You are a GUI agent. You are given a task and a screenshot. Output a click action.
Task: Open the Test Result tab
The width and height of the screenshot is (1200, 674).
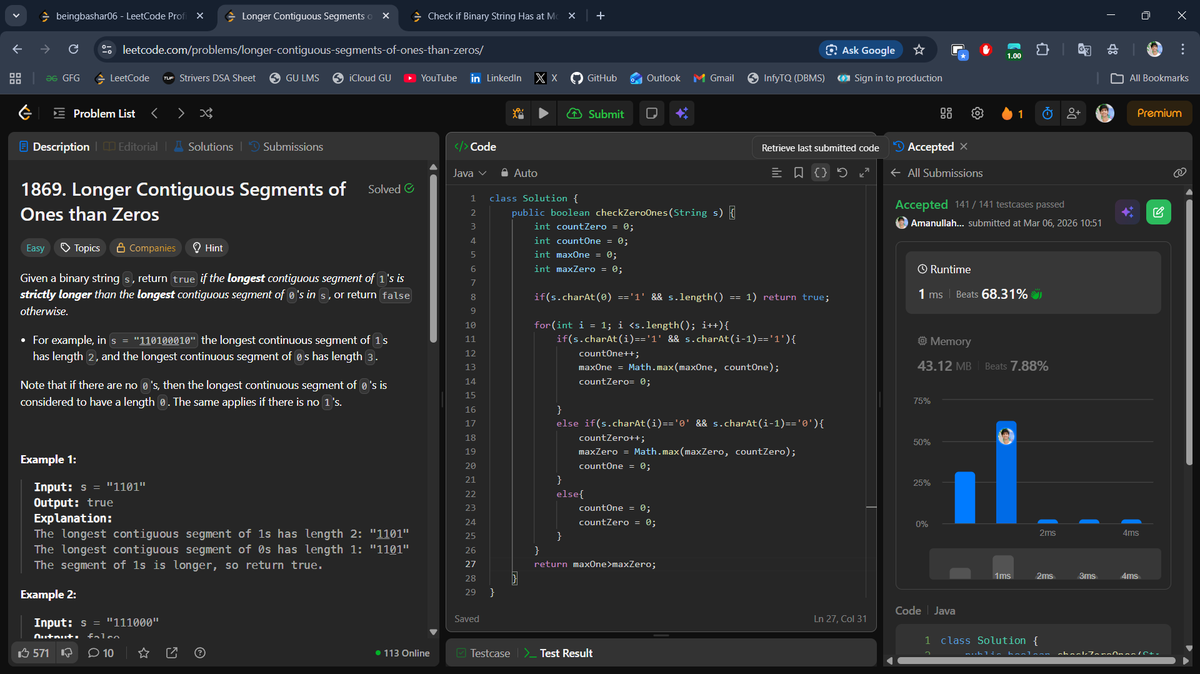pyautogui.click(x=558, y=653)
